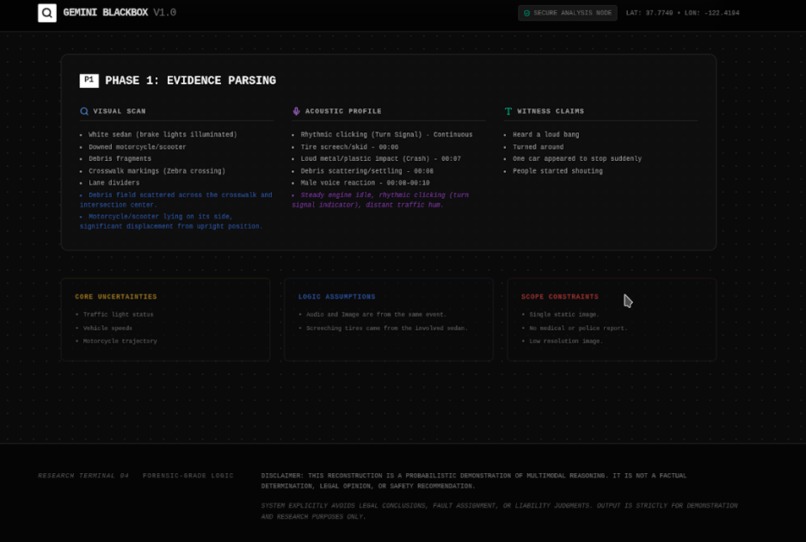Click the V1.0 version label
The height and width of the screenshot is (542, 806).
(164, 12)
